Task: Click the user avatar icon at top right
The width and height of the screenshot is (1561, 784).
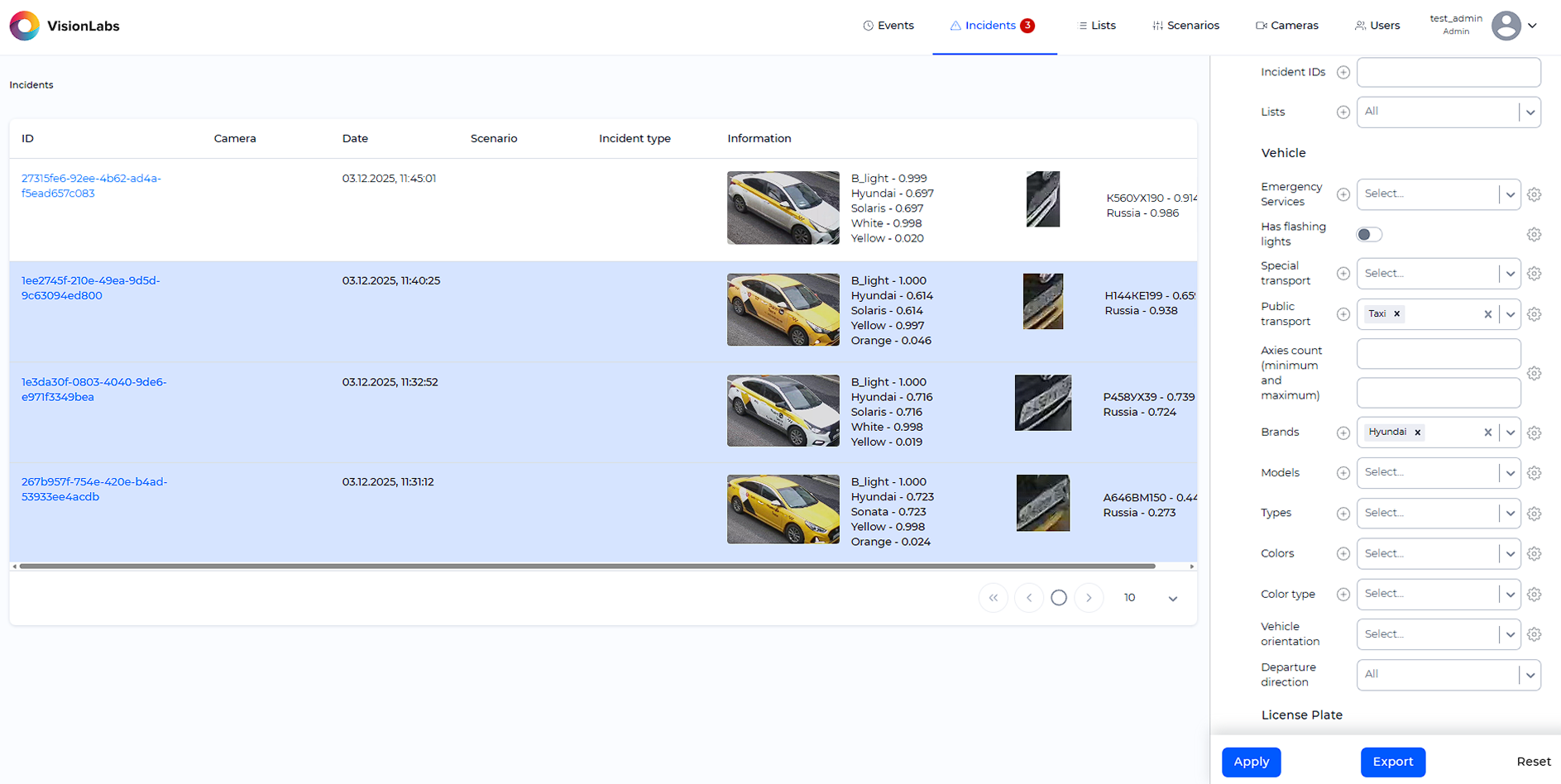Action: coord(1504,26)
